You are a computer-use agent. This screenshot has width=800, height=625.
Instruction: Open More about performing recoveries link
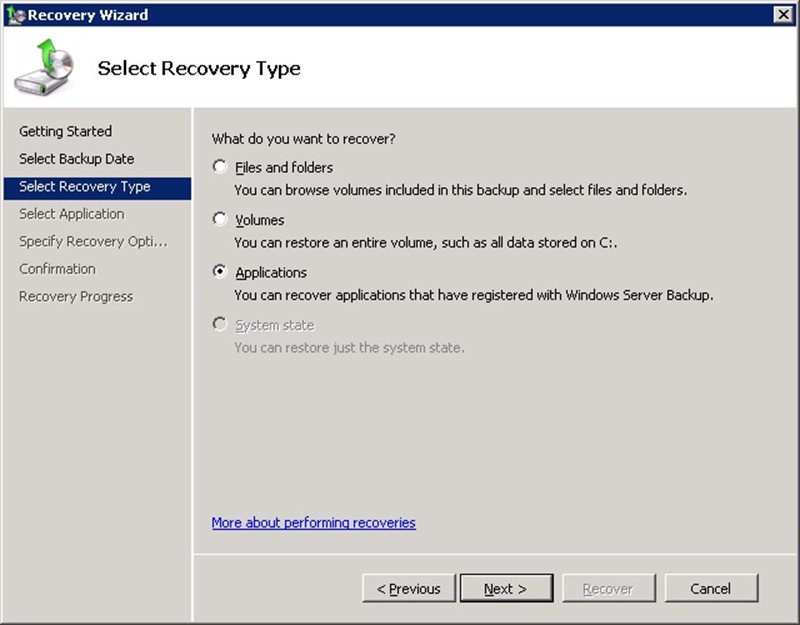pyautogui.click(x=313, y=523)
